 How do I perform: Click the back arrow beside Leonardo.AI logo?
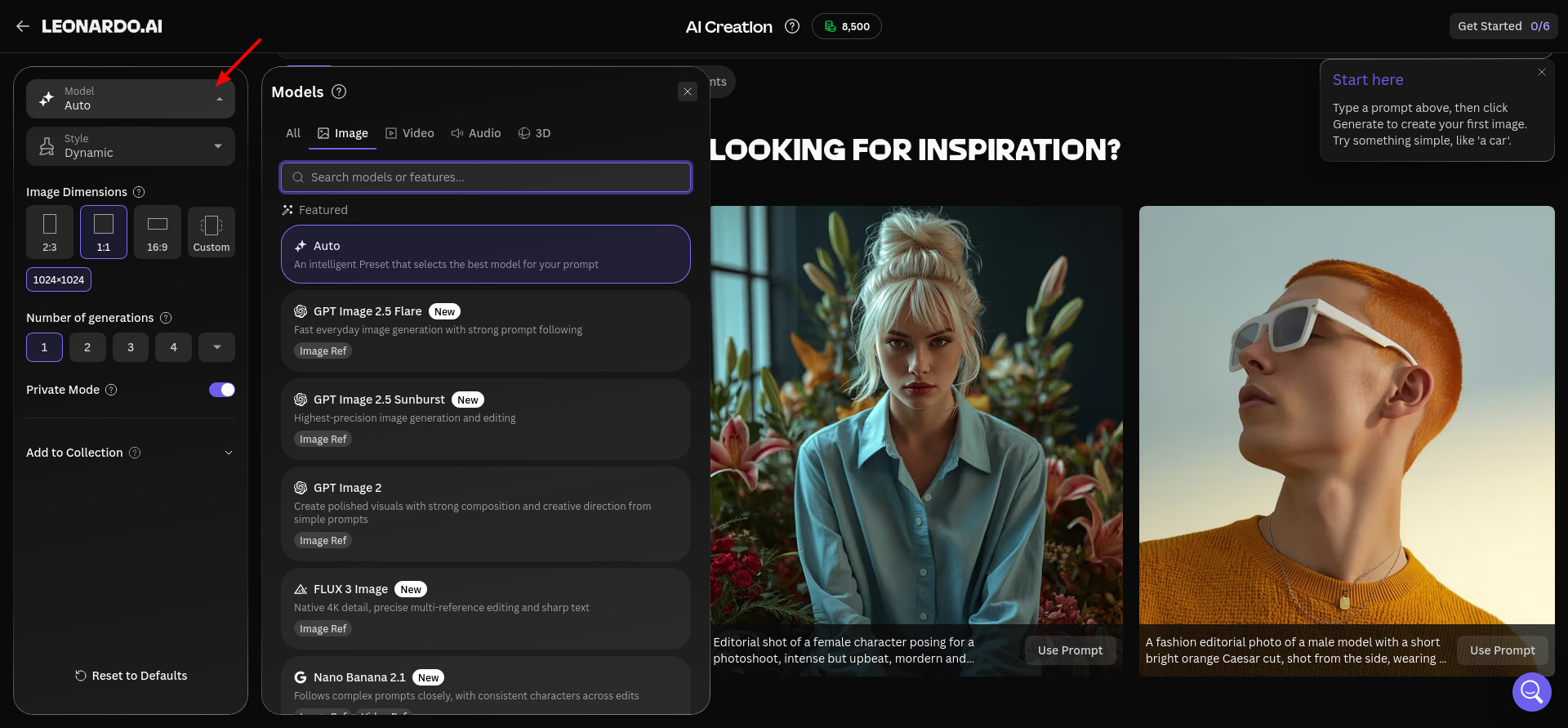pyautogui.click(x=23, y=26)
